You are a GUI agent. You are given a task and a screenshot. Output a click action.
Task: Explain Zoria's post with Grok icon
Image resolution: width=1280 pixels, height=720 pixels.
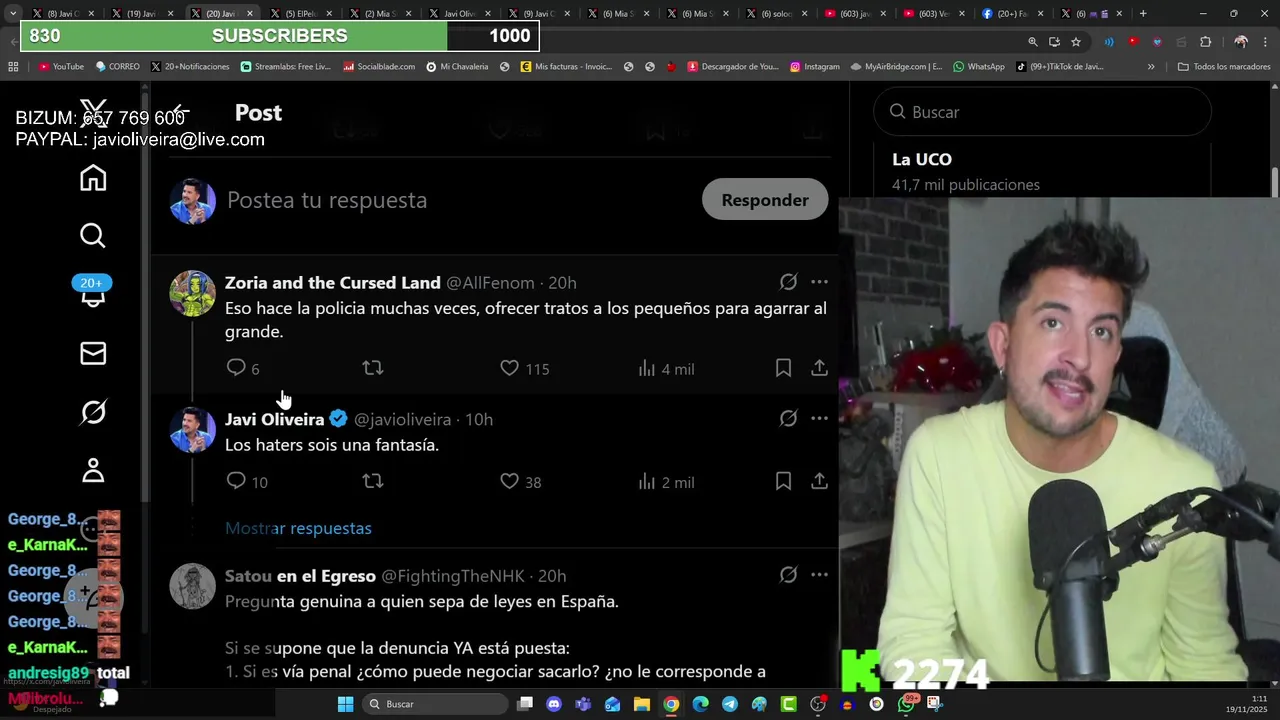click(x=788, y=282)
